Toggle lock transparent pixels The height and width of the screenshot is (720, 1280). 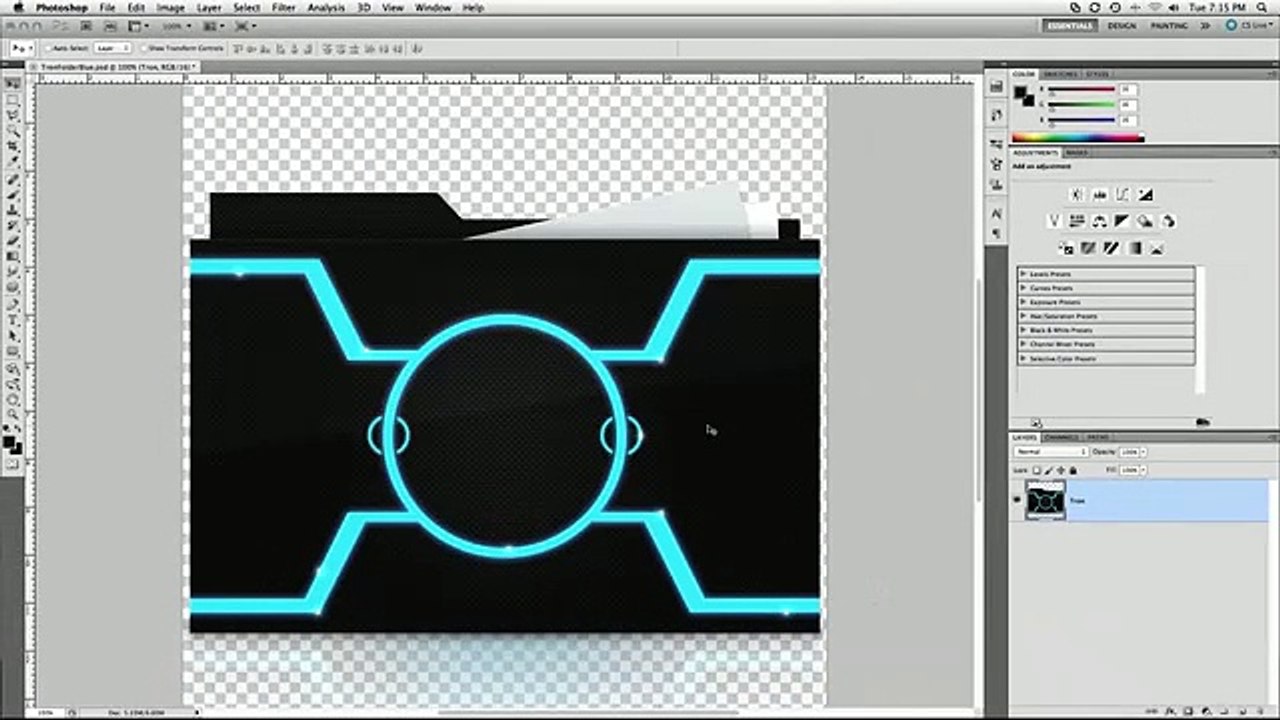pyautogui.click(x=1036, y=470)
